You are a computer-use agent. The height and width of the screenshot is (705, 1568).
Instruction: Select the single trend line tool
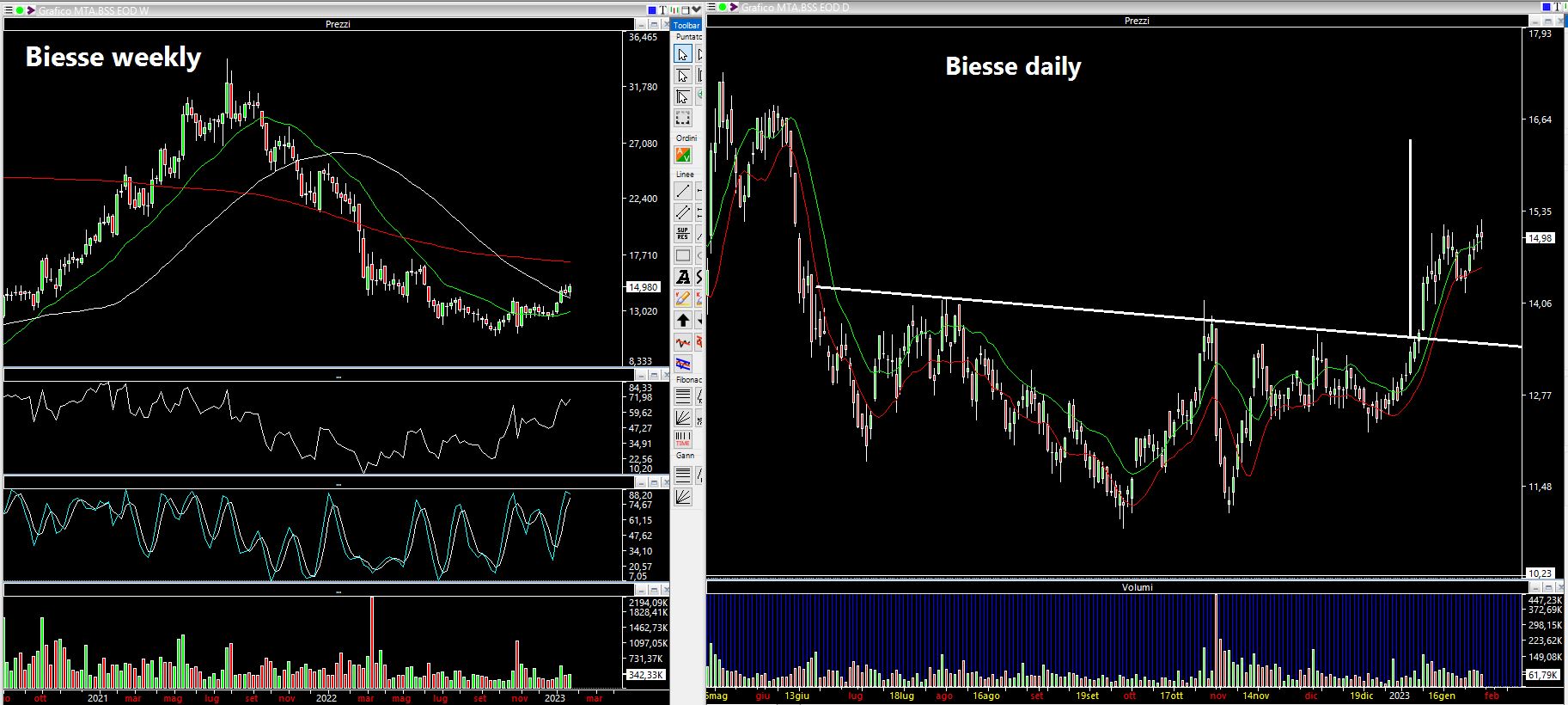click(683, 191)
